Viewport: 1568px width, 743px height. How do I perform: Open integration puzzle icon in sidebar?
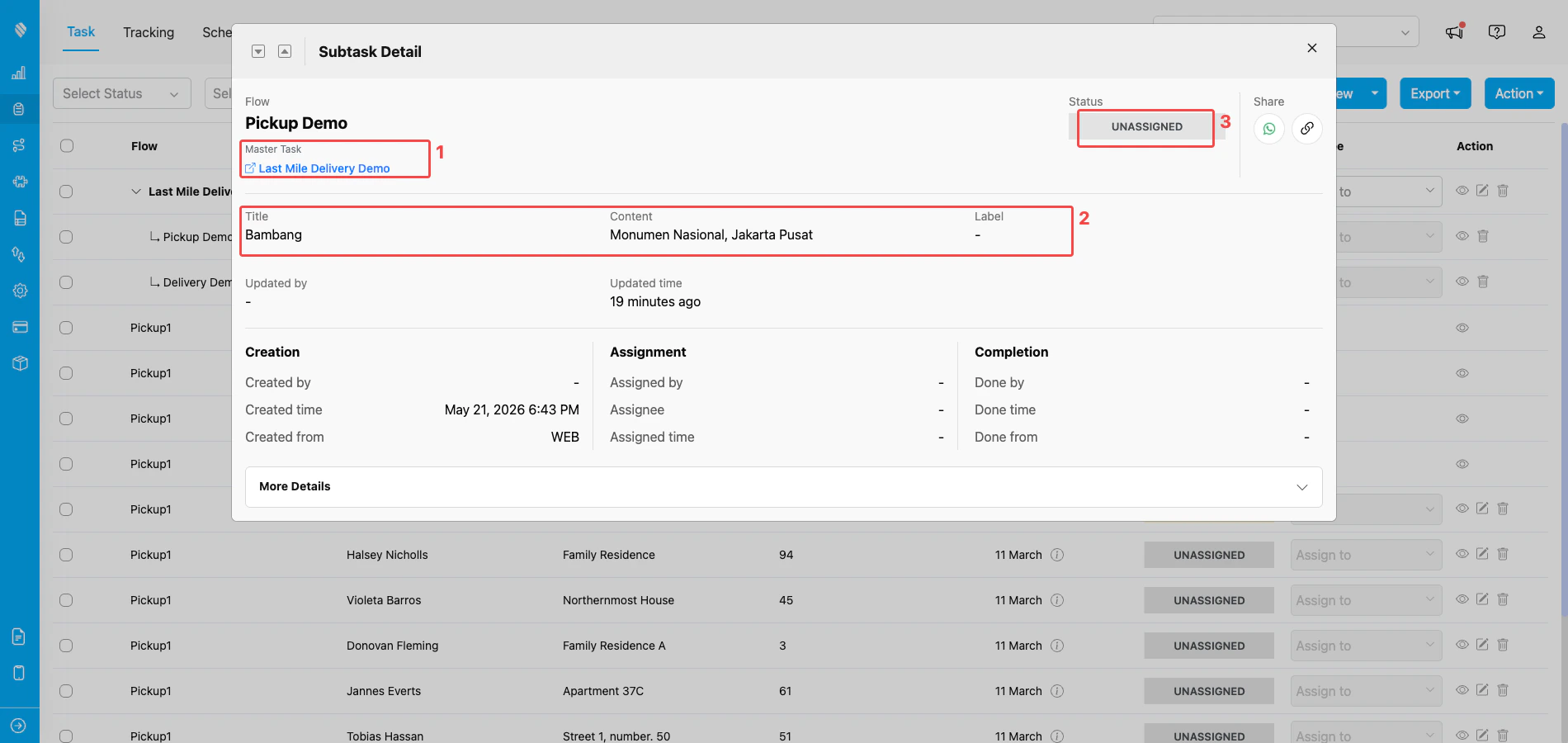(x=20, y=182)
